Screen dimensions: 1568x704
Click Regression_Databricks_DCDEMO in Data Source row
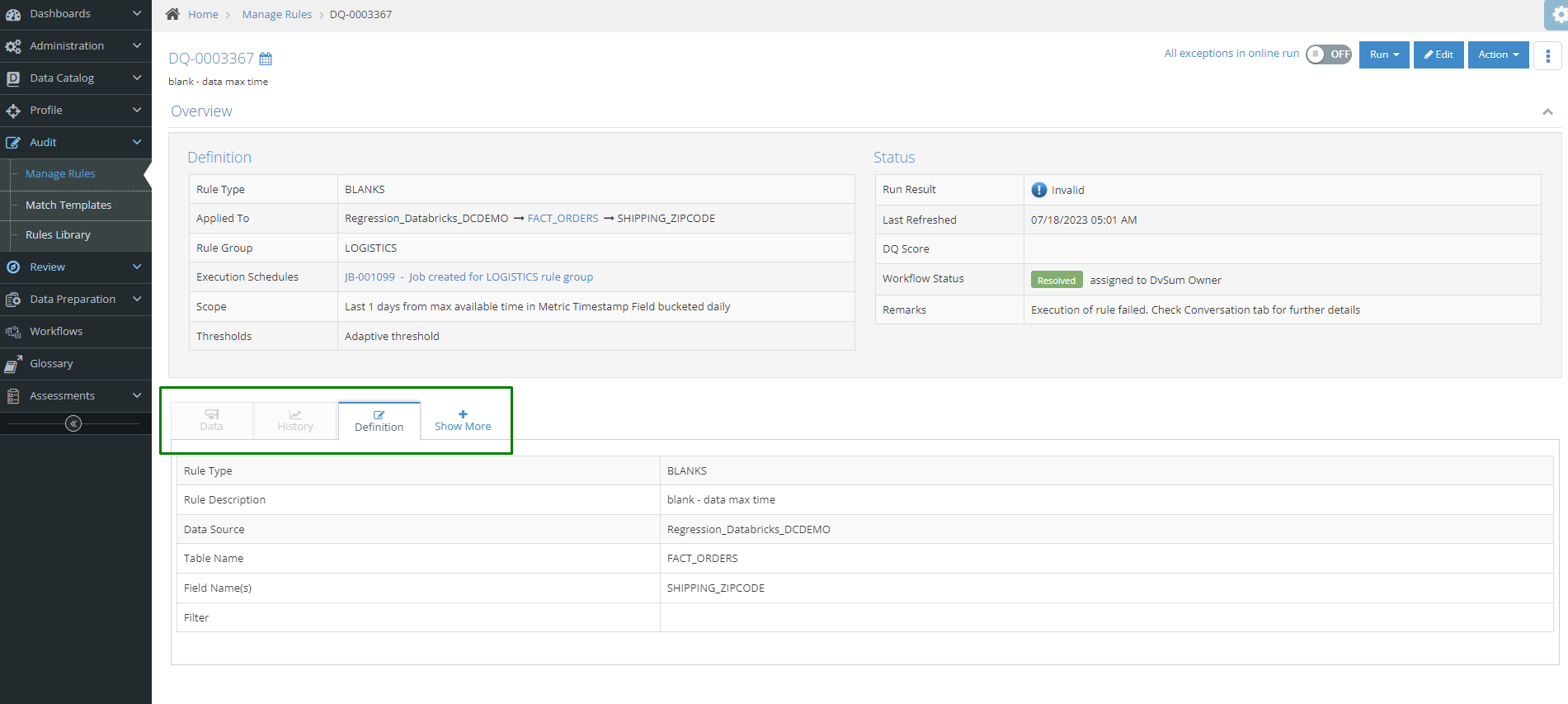pos(749,529)
